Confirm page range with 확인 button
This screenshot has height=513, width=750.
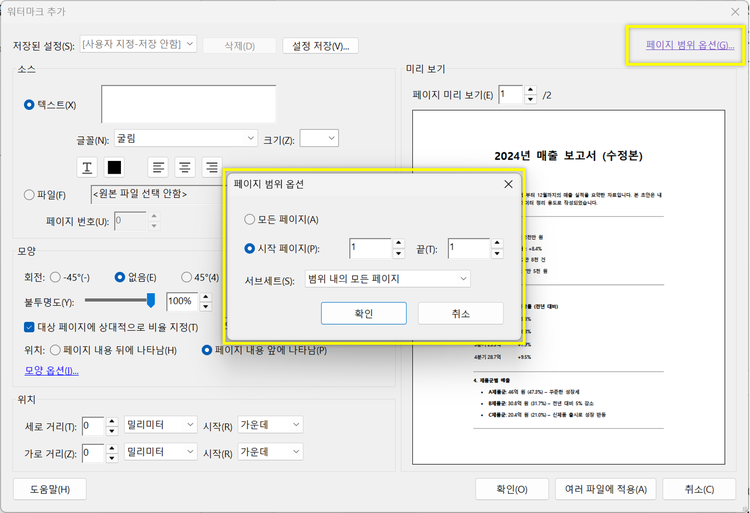[x=364, y=314]
